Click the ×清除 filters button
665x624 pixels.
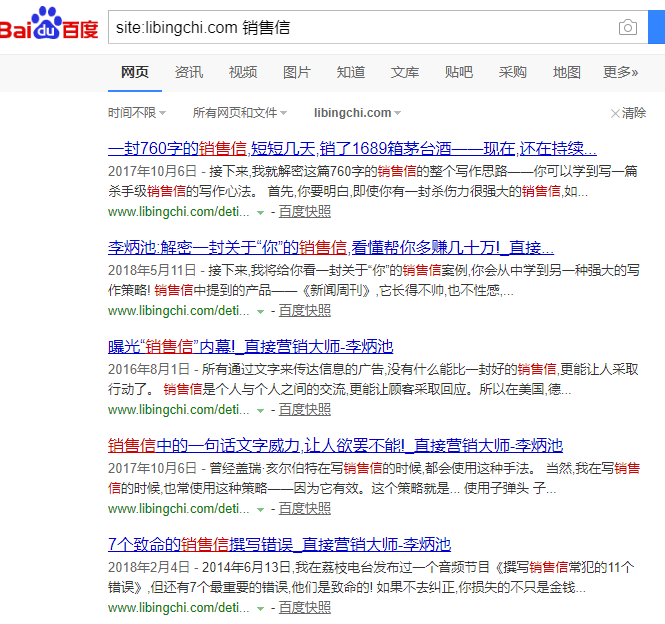point(628,113)
